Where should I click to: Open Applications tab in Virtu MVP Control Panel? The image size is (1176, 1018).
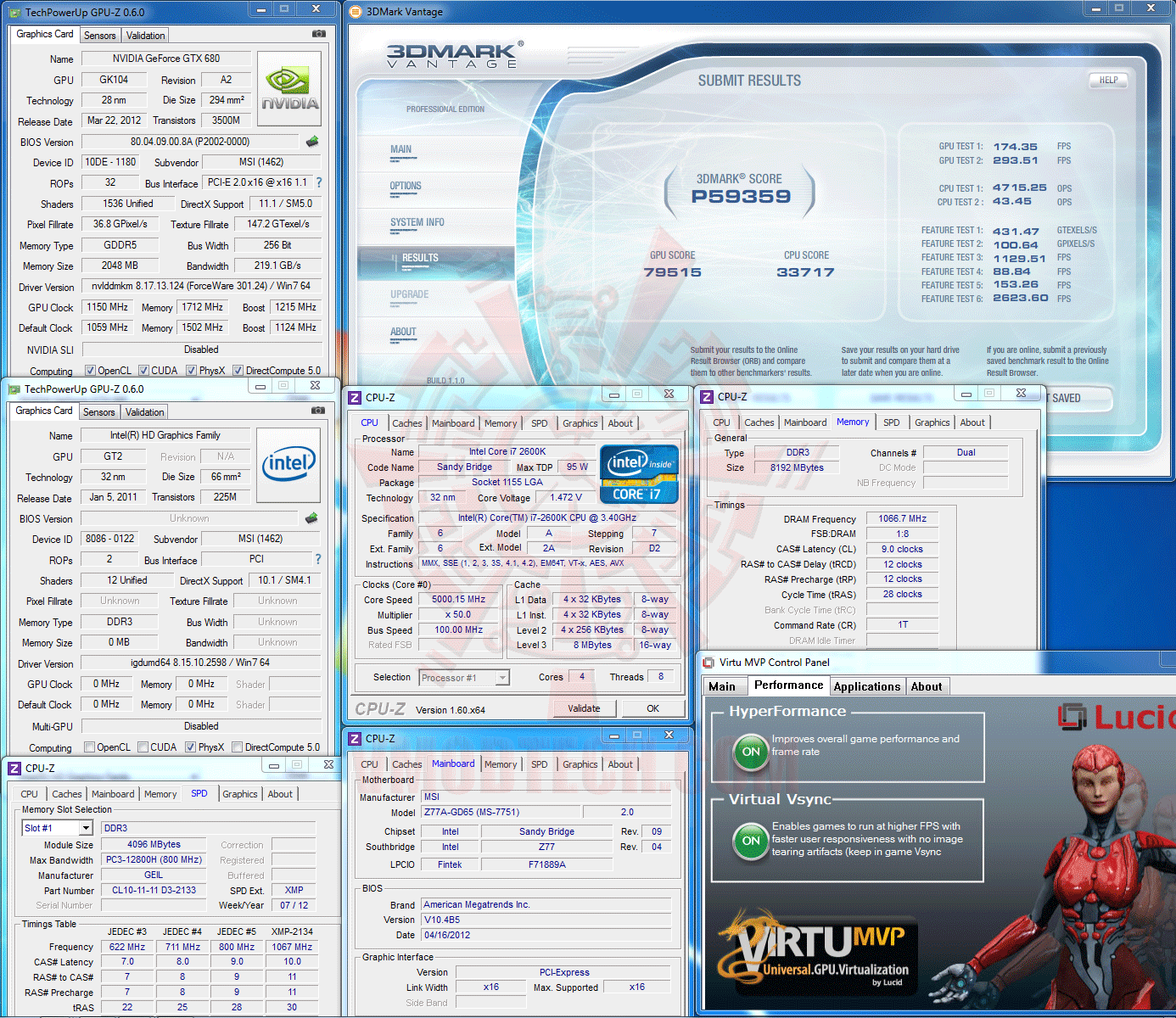(866, 686)
